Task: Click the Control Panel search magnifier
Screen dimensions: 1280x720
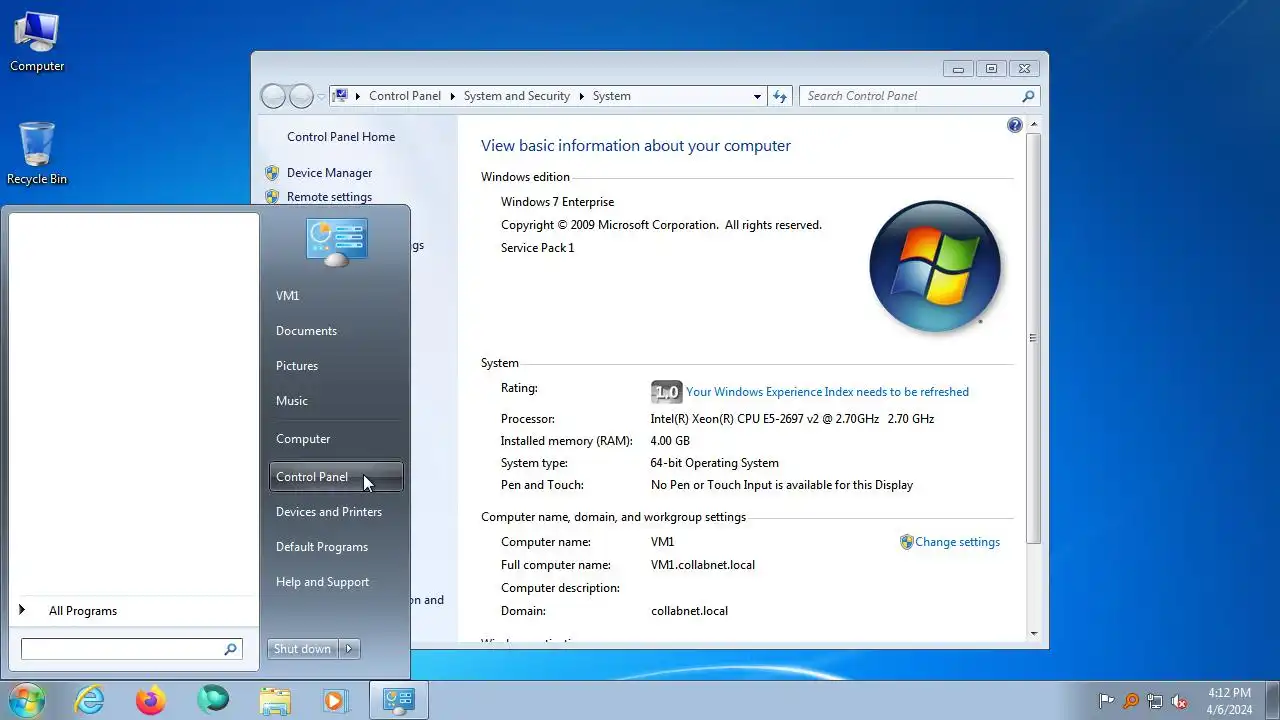Action: click(1028, 96)
